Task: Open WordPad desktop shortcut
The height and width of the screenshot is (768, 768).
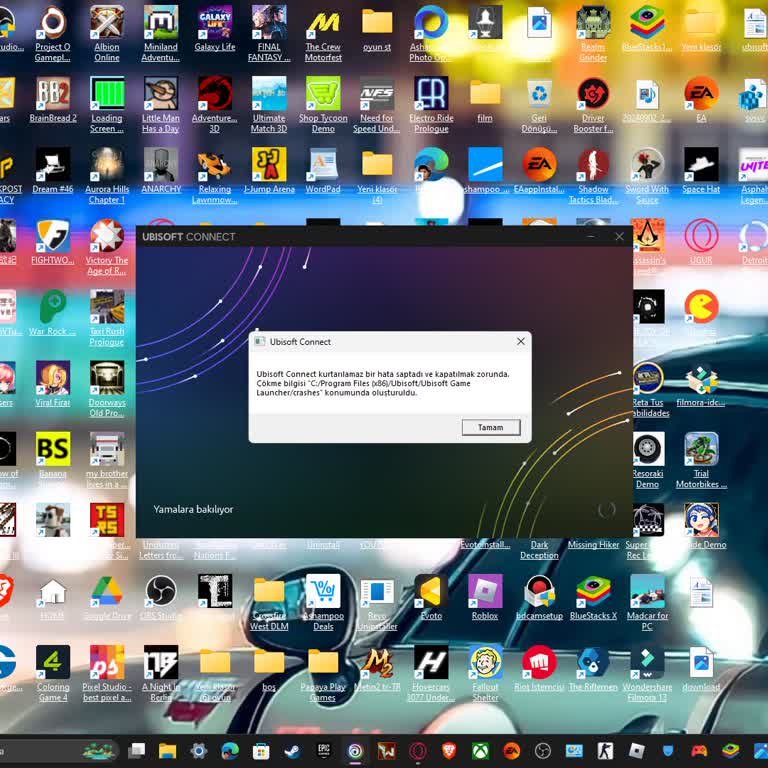Action: 323,171
